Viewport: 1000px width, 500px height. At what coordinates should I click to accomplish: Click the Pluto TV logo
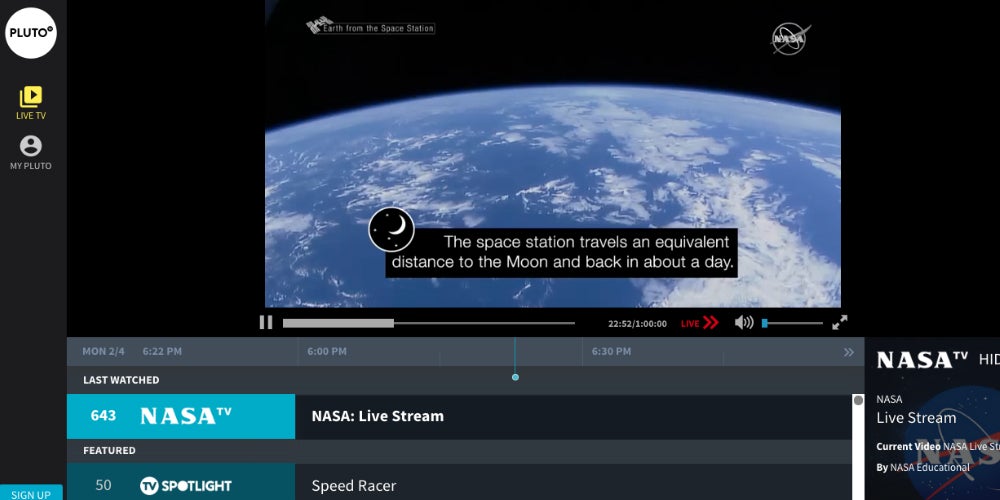31,32
